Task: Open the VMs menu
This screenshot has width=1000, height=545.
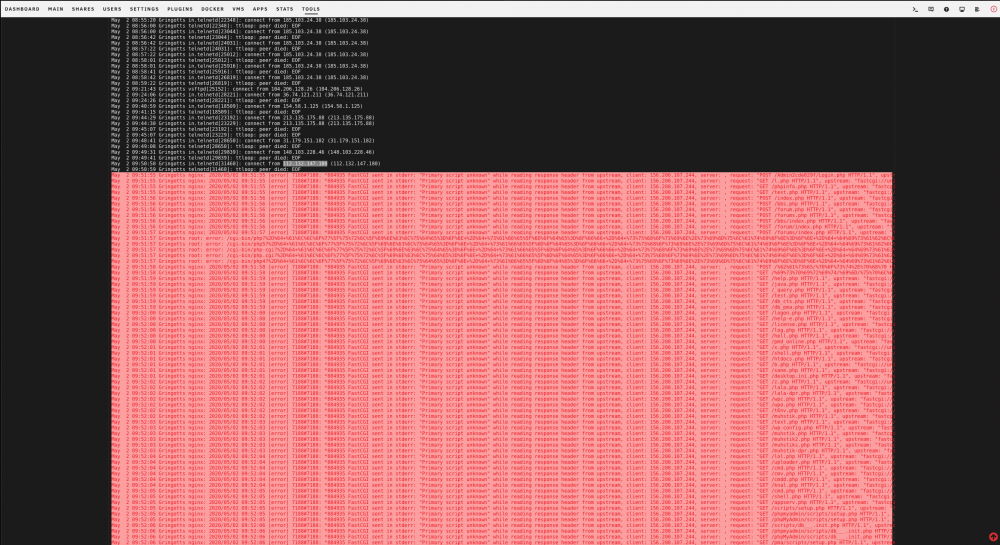Action: pos(239,9)
